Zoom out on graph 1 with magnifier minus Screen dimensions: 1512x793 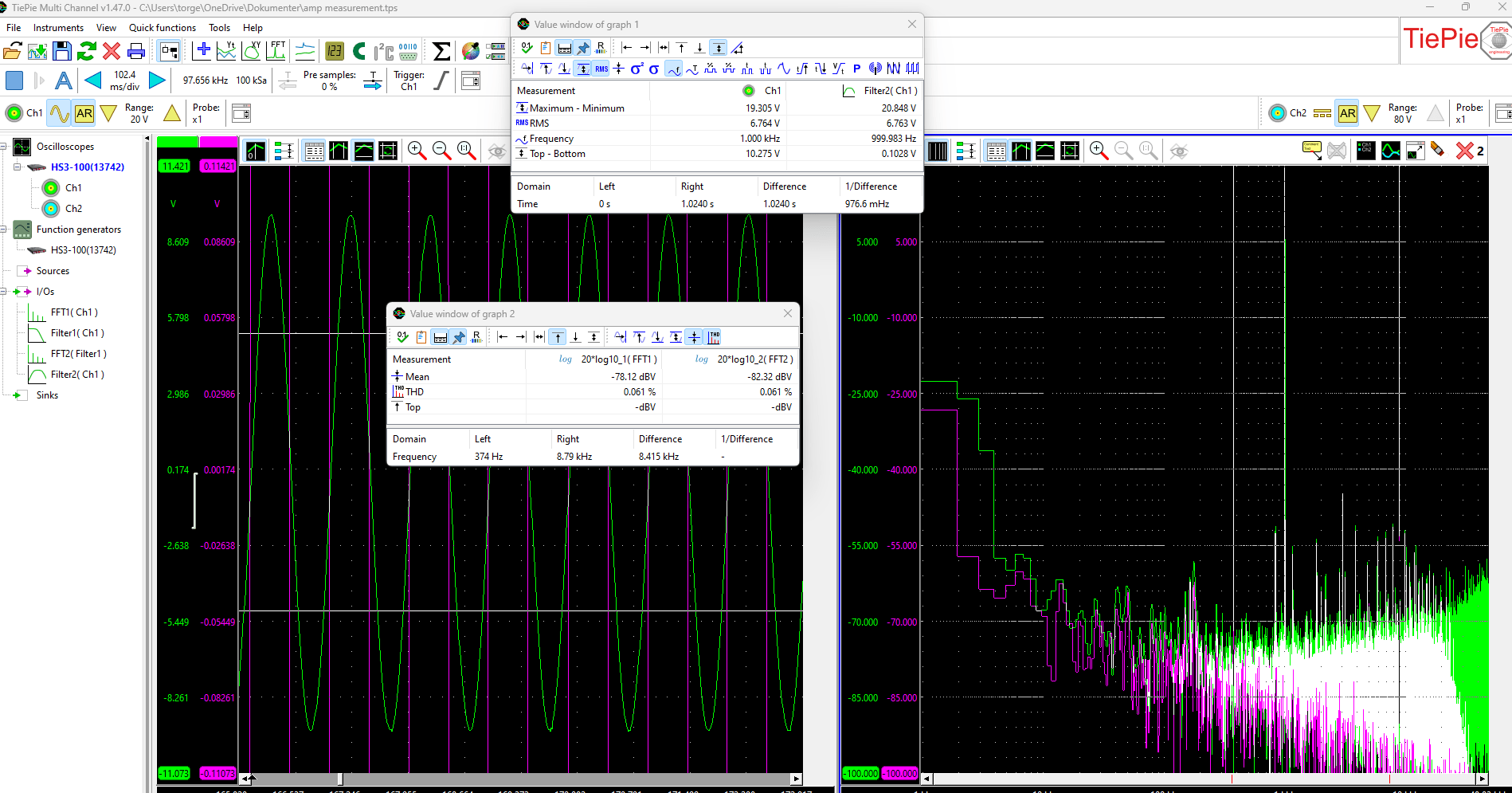[x=441, y=151]
